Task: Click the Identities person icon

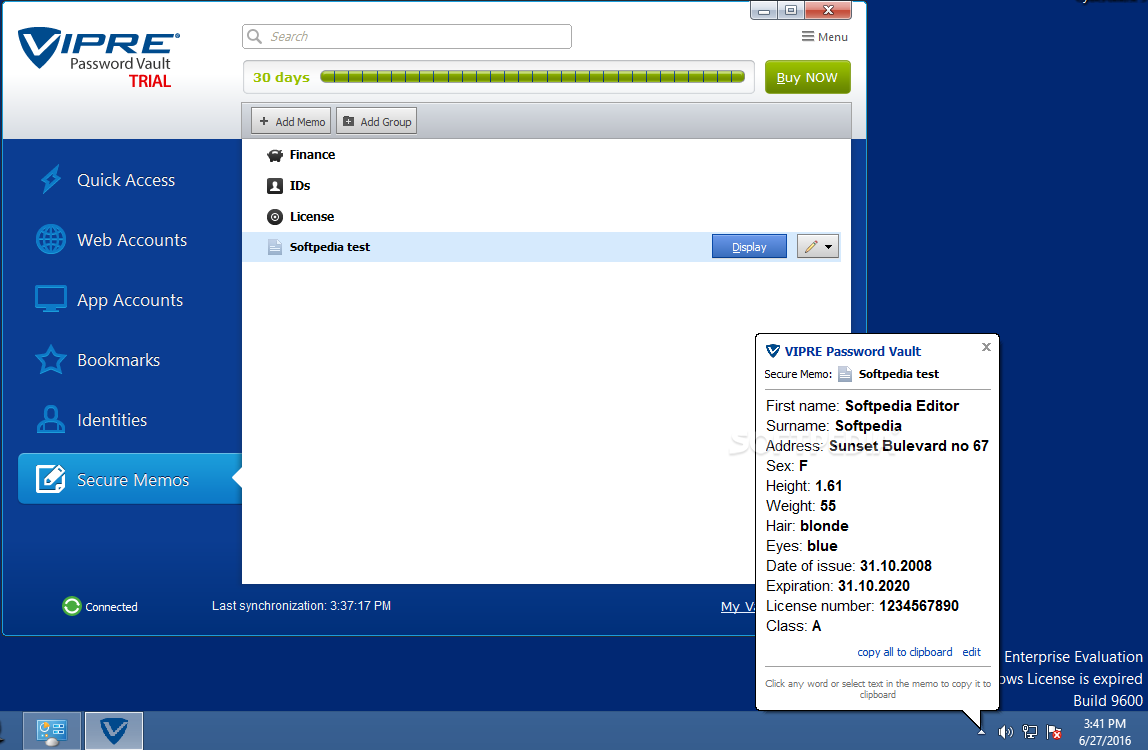Action: tap(51, 419)
